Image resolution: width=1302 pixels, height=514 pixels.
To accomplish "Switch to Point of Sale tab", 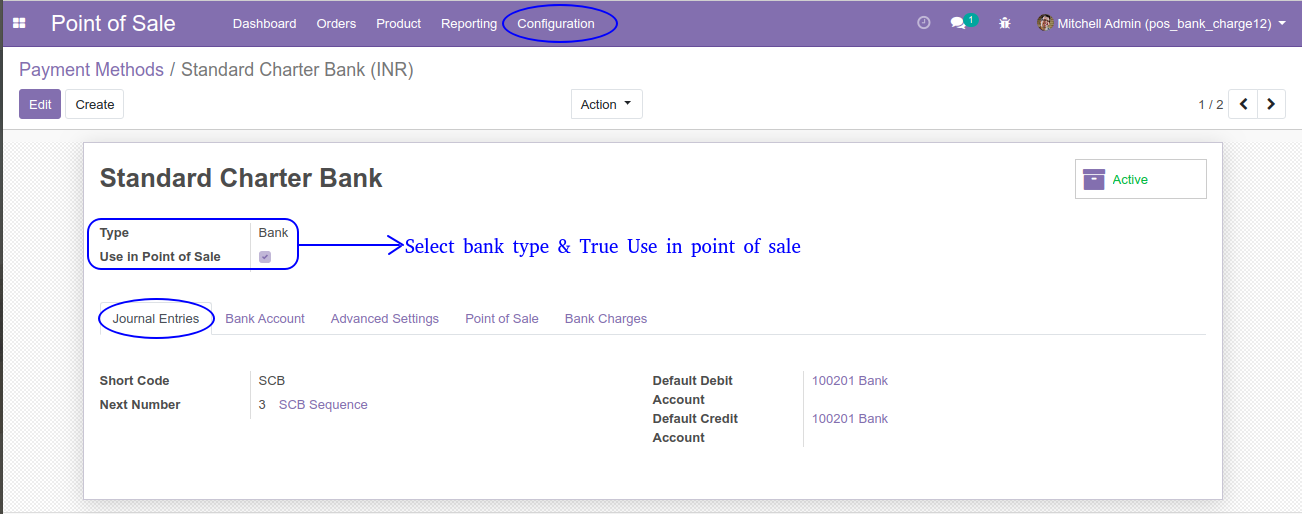I will pyautogui.click(x=502, y=318).
